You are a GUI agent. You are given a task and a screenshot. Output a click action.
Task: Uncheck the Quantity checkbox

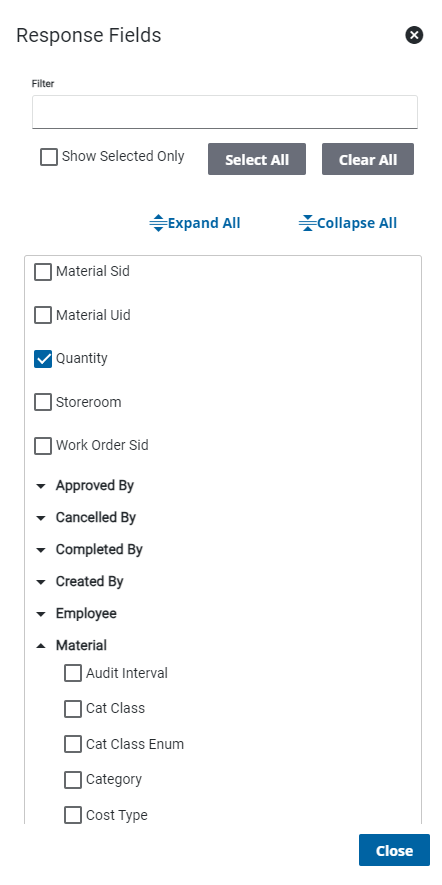coord(43,358)
